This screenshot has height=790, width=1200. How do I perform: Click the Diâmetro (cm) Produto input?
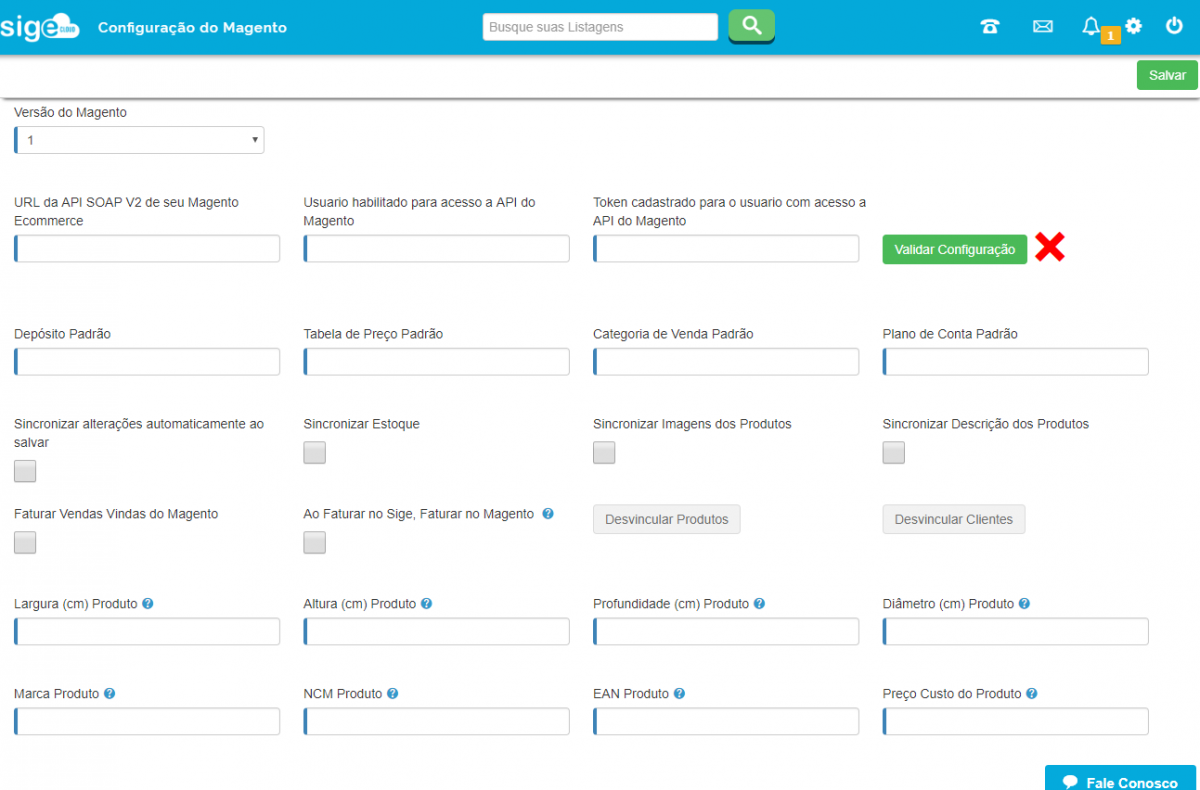(x=1016, y=631)
